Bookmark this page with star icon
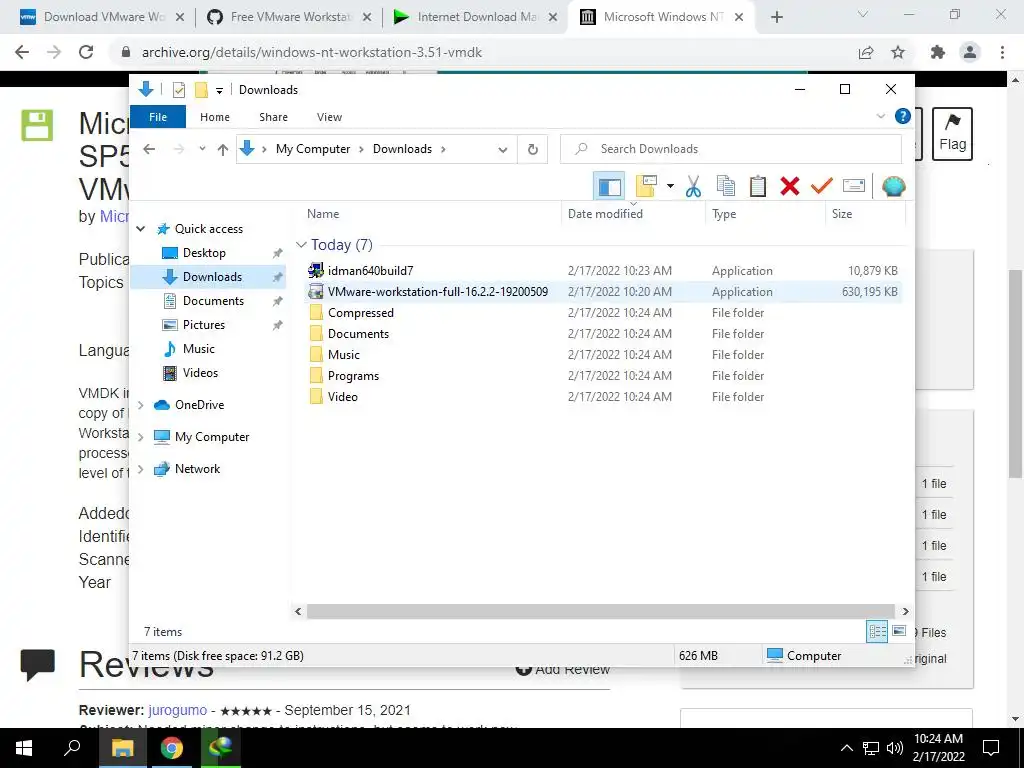 [898, 52]
